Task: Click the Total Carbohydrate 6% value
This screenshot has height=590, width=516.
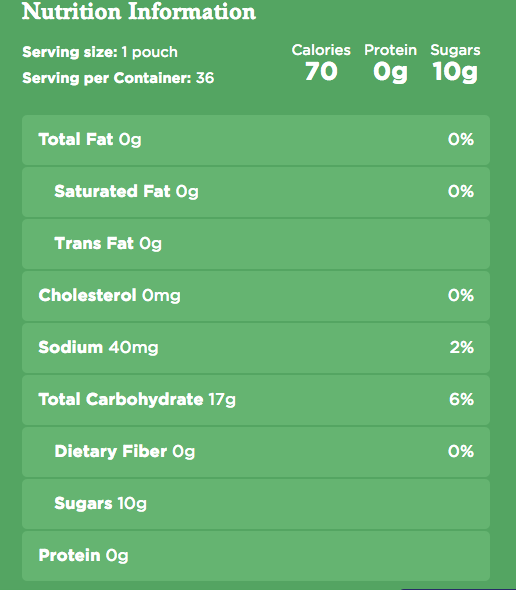Action: [461, 399]
